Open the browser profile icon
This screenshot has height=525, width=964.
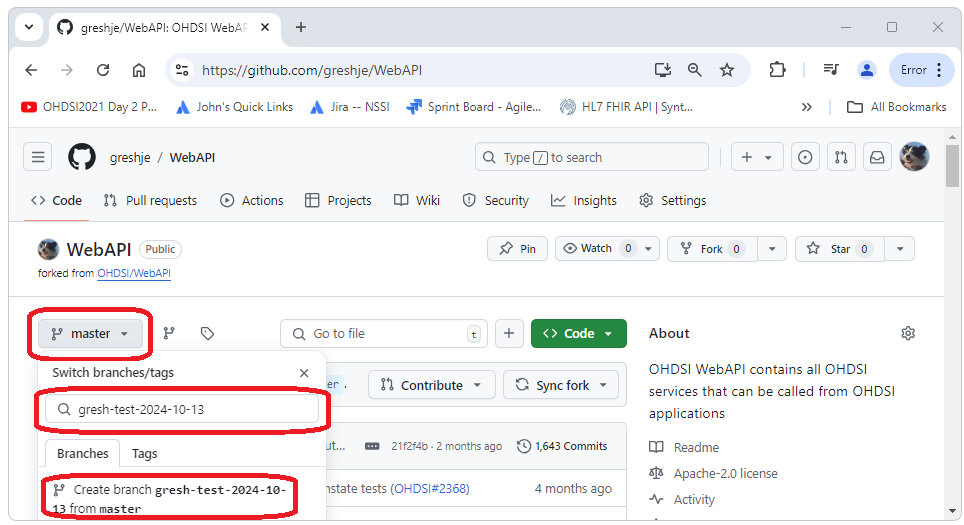click(867, 70)
